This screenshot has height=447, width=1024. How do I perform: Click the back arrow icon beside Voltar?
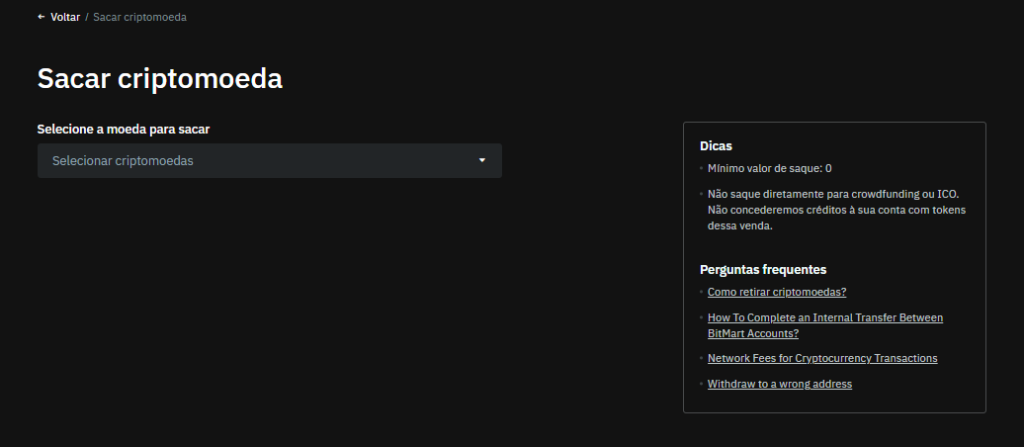tap(41, 18)
